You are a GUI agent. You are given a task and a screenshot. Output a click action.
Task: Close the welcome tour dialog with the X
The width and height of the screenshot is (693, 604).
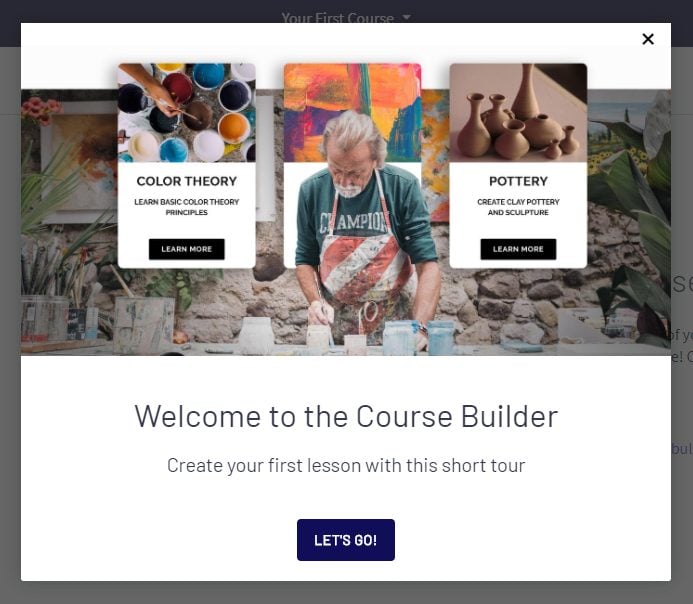pyautogui.click(x=647, y=39)
